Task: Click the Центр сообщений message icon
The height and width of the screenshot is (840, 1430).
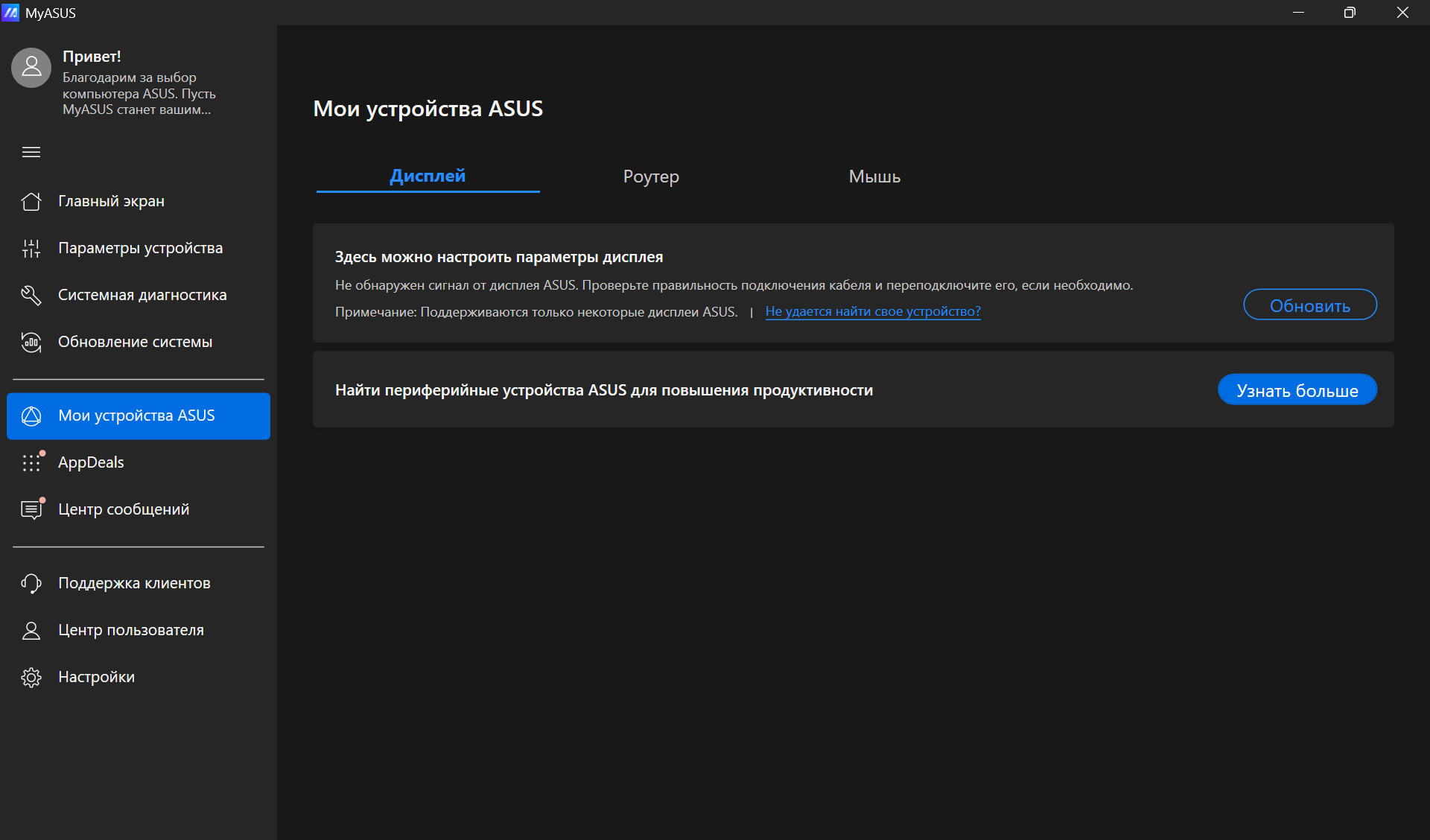Action: click(31, 510)
